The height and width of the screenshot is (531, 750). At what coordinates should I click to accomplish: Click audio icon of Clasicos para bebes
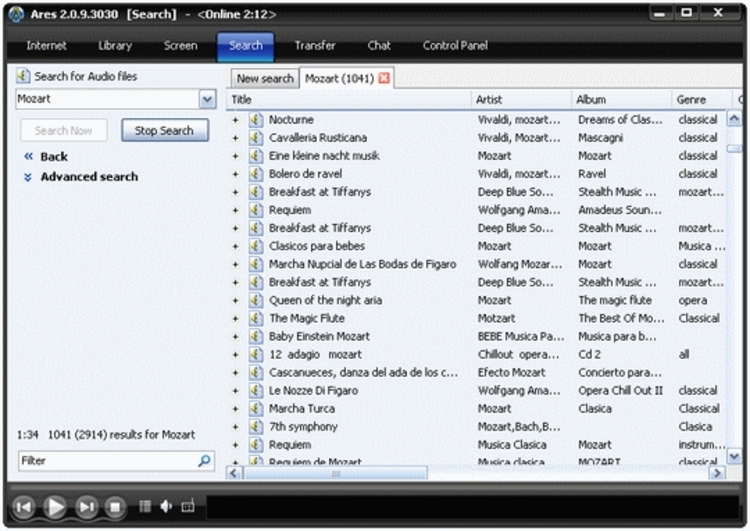[x=256, y=246]
